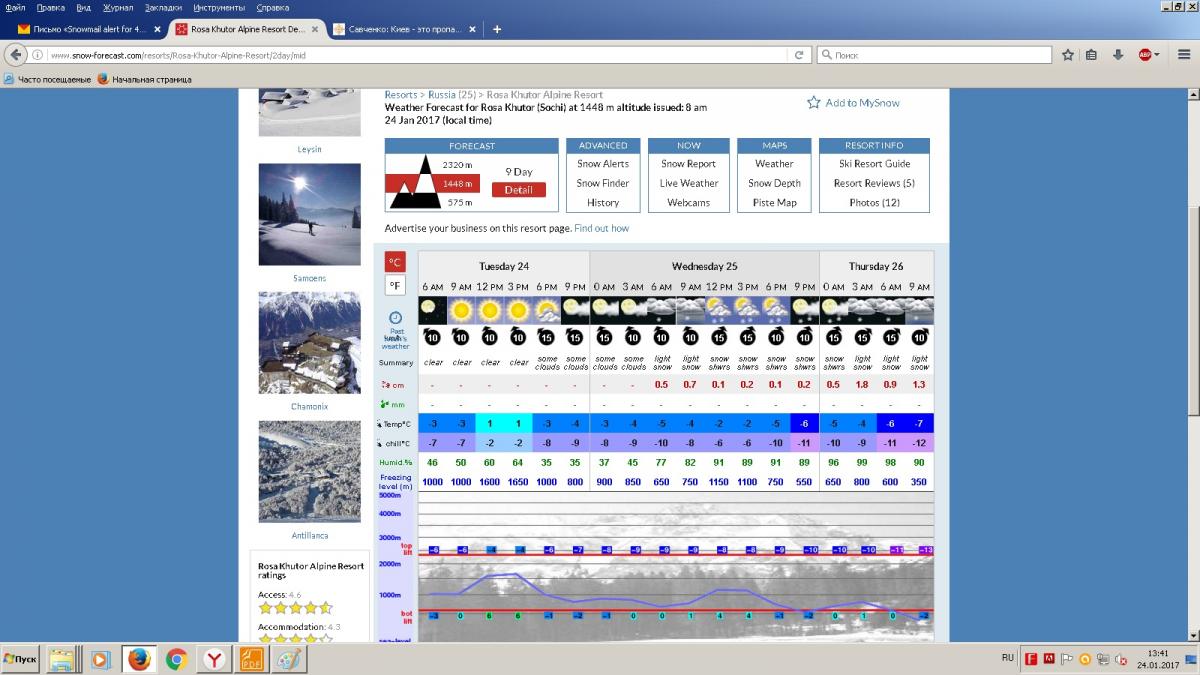This screenshot has width=1200, height=675.
Task: Click the Tuesday 6 PM wind speed 15 icon
Action: point(546,336)
